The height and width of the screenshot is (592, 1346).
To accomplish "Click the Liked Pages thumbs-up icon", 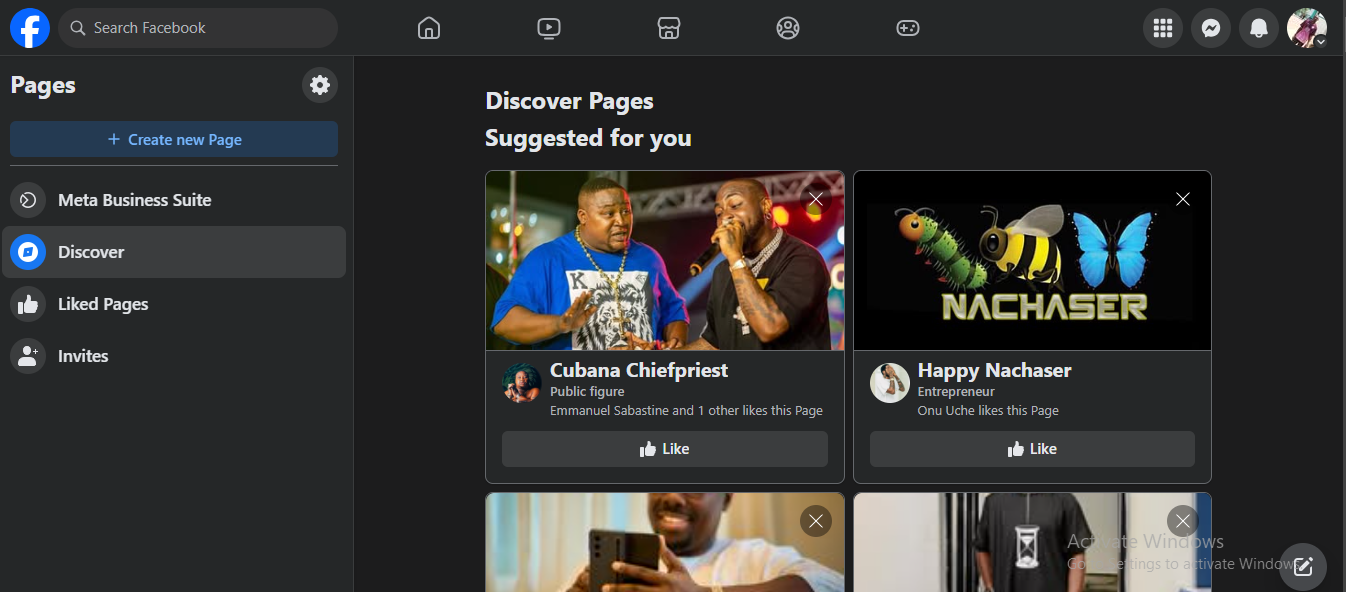I will click(x=28, y=304).
